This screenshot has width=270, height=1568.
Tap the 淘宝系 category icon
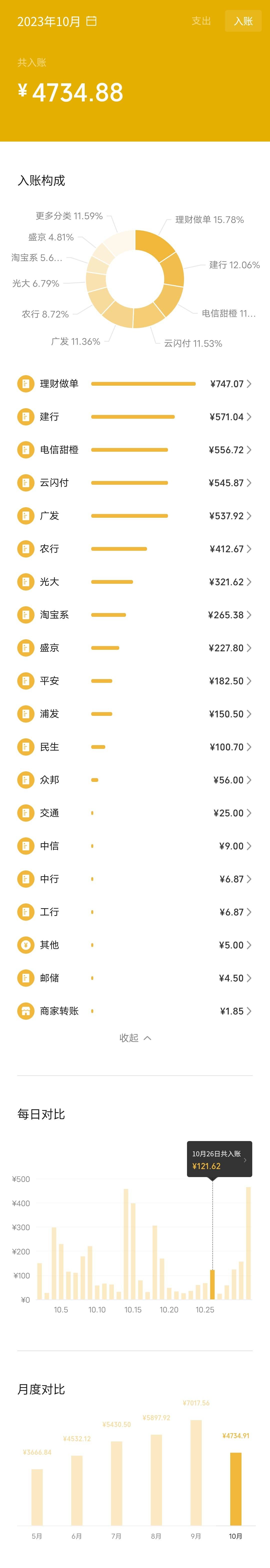pos(25,615)
